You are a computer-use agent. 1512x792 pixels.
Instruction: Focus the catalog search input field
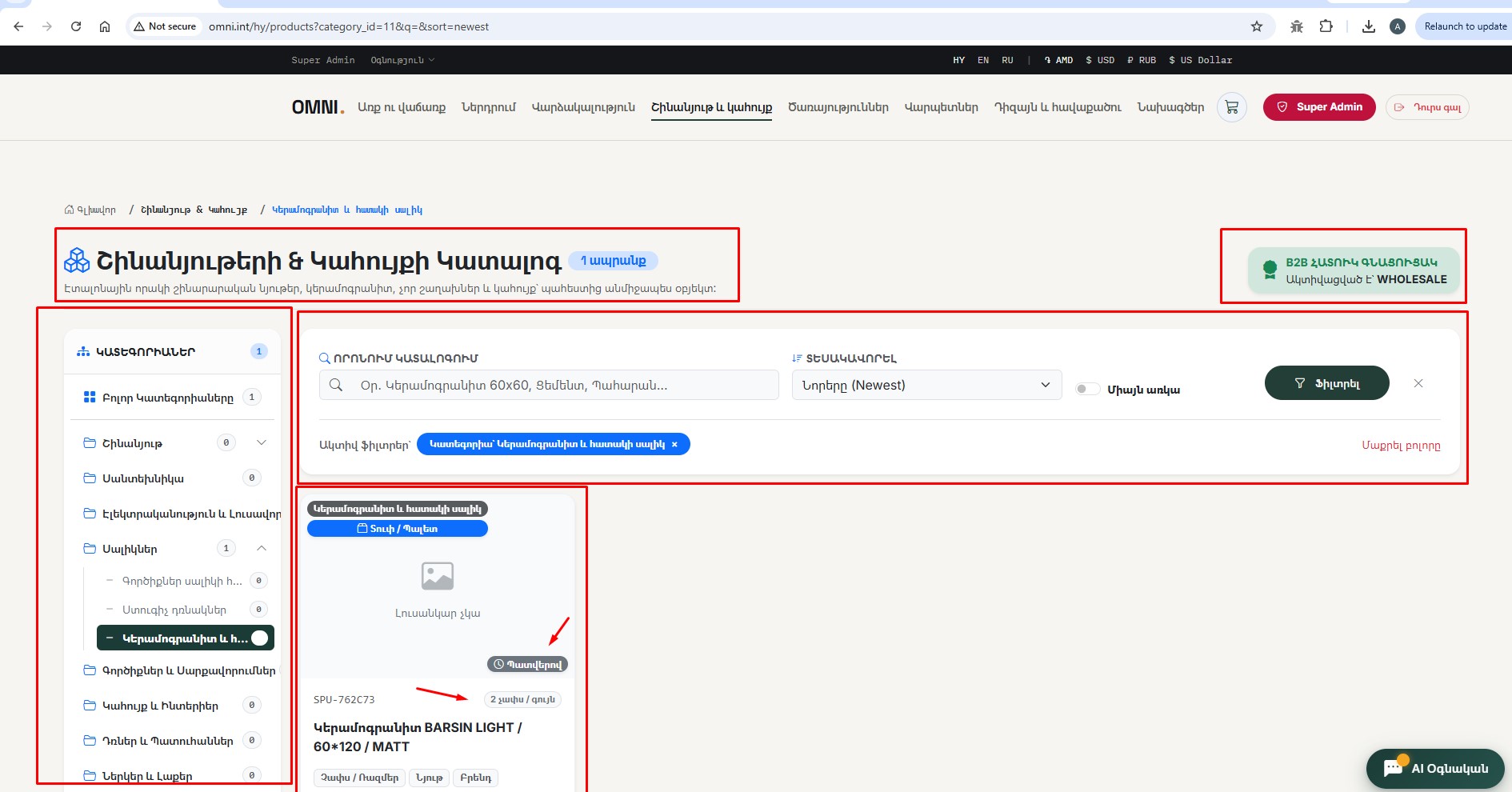(x=549, y=385)
